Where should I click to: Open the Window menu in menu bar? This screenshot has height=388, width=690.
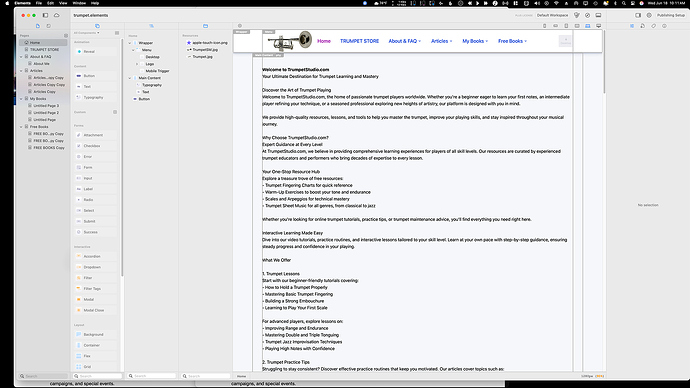click(x=79, y=3)
